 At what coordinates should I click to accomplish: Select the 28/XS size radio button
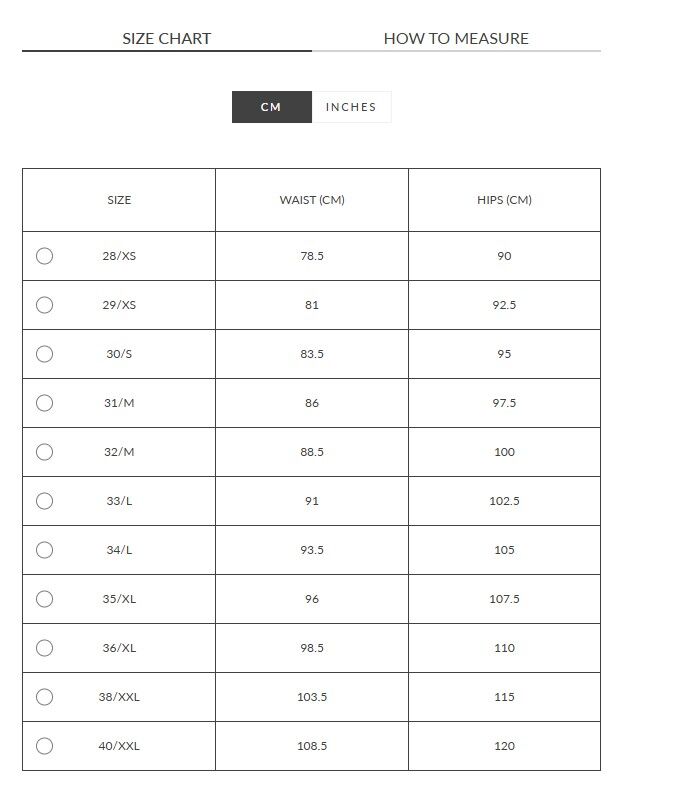coord(45,256)
